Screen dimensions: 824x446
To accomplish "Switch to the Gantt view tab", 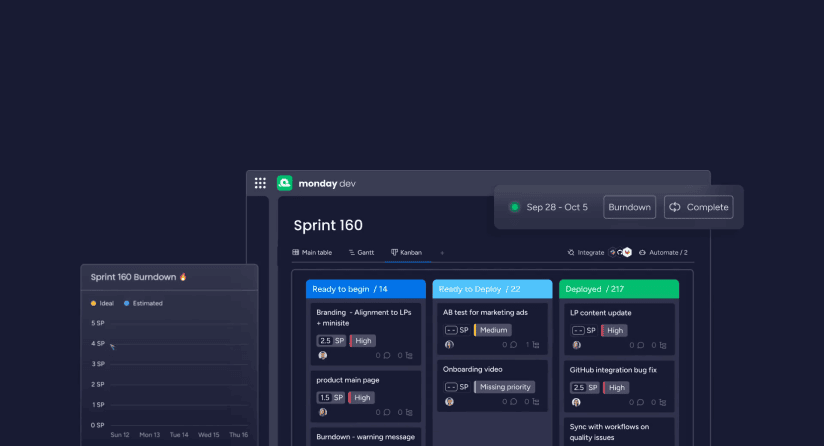I will tap(359, 253).
